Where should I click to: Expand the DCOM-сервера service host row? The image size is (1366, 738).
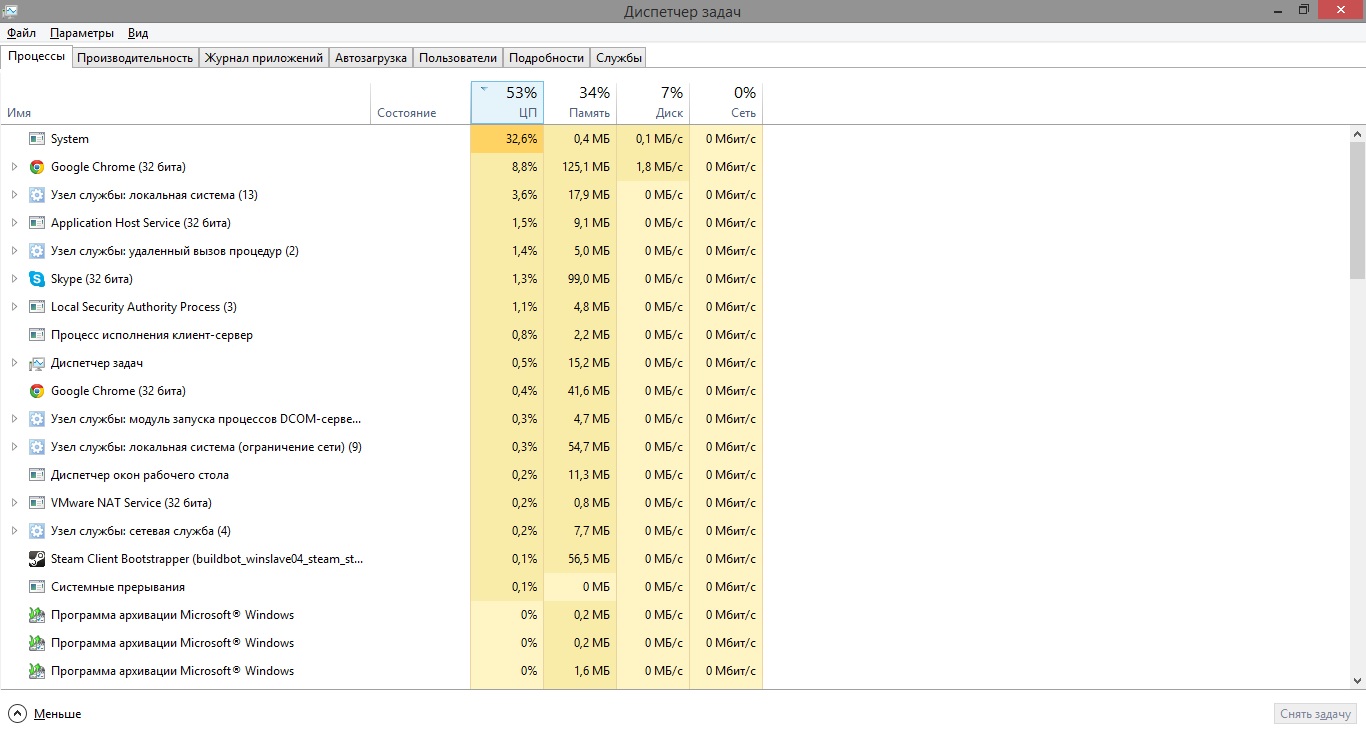coord(14,419)
